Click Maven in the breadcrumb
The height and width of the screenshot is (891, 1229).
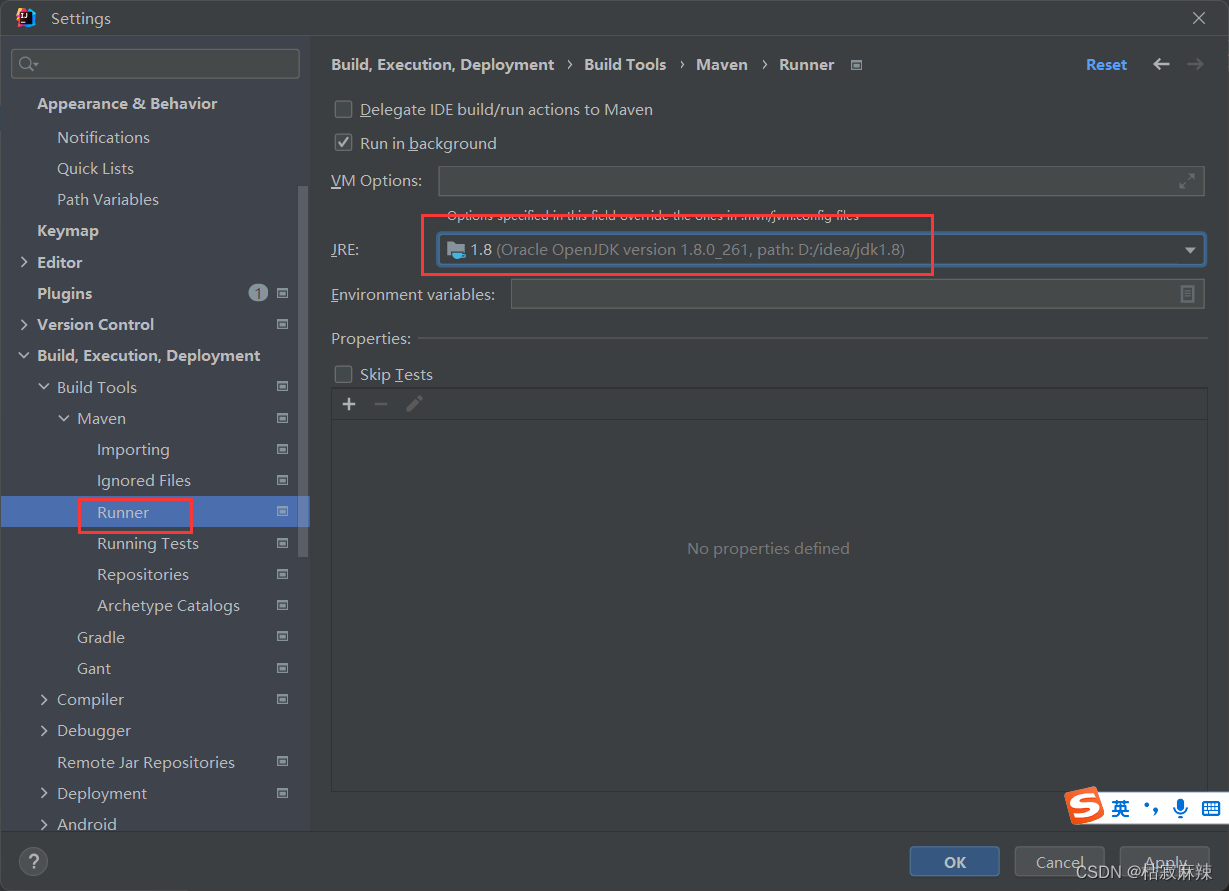722,64
